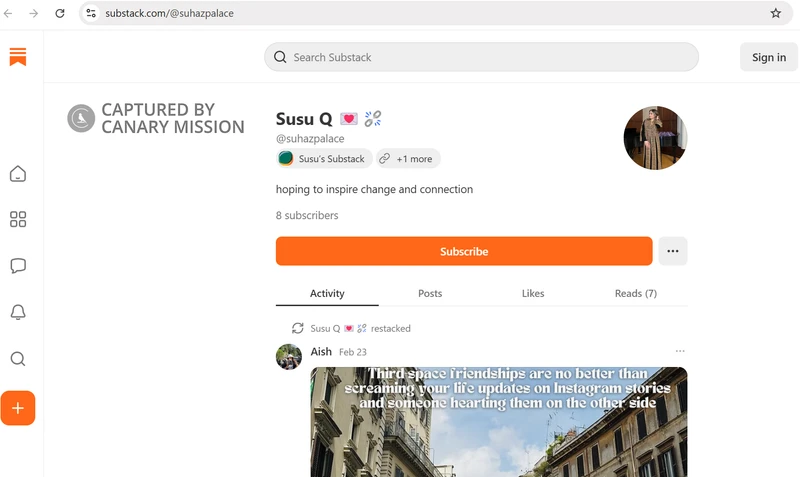Click the browser address bar URL

pos(169,13)
